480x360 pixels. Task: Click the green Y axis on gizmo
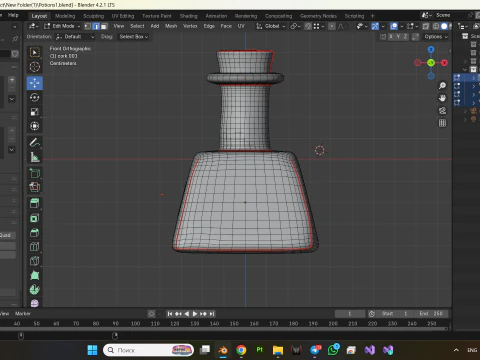coord(431,63)
